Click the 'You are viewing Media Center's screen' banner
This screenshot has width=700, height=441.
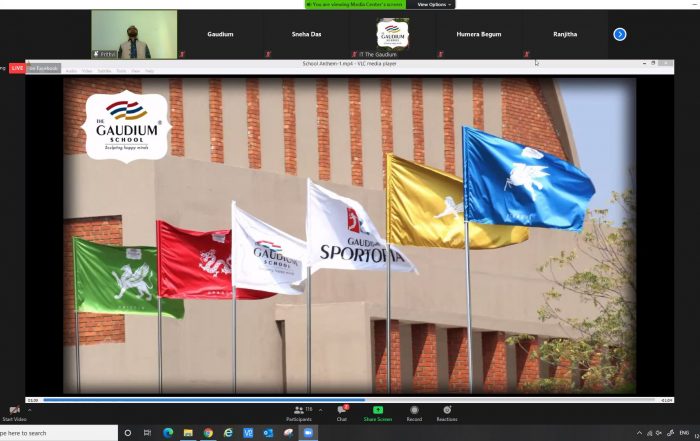(355, 4)
